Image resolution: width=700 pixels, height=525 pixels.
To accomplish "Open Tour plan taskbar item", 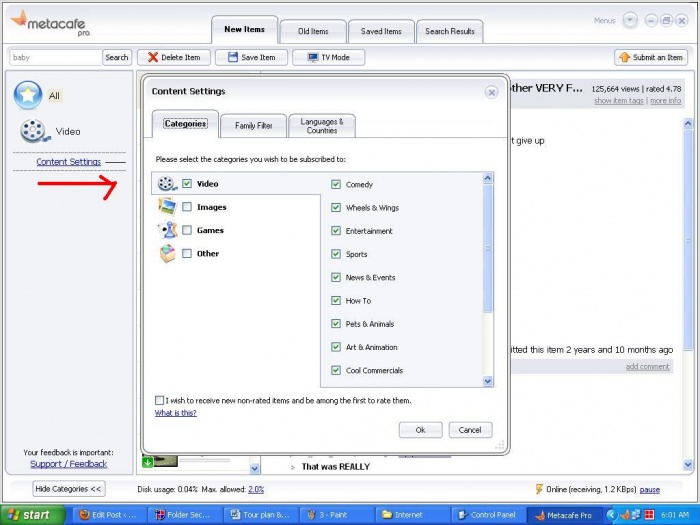I will tap(260, 515).
